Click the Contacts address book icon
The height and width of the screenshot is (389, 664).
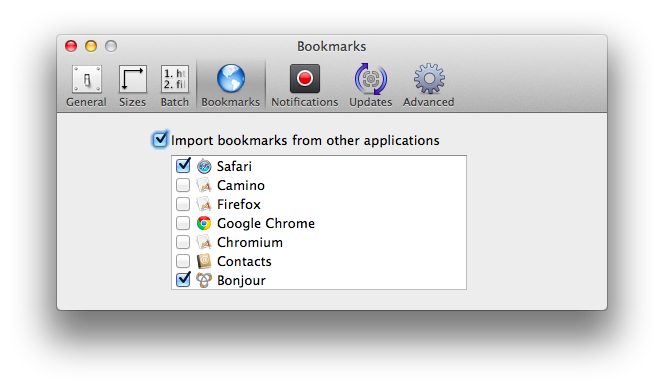coord(204,261)
